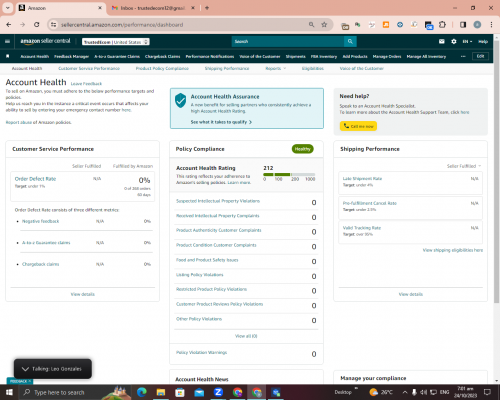Viewport: 500px width, 400px height.
Task: Open the messages envelope icon
Action: (441, 41)
